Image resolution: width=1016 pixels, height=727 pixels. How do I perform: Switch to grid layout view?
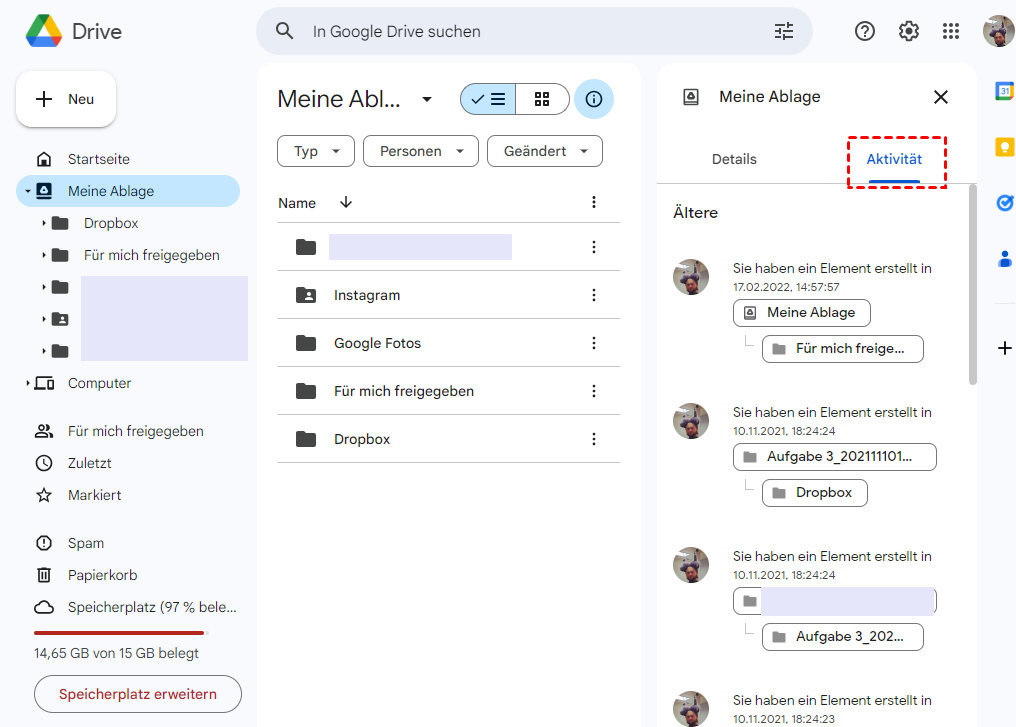point(542,99)
